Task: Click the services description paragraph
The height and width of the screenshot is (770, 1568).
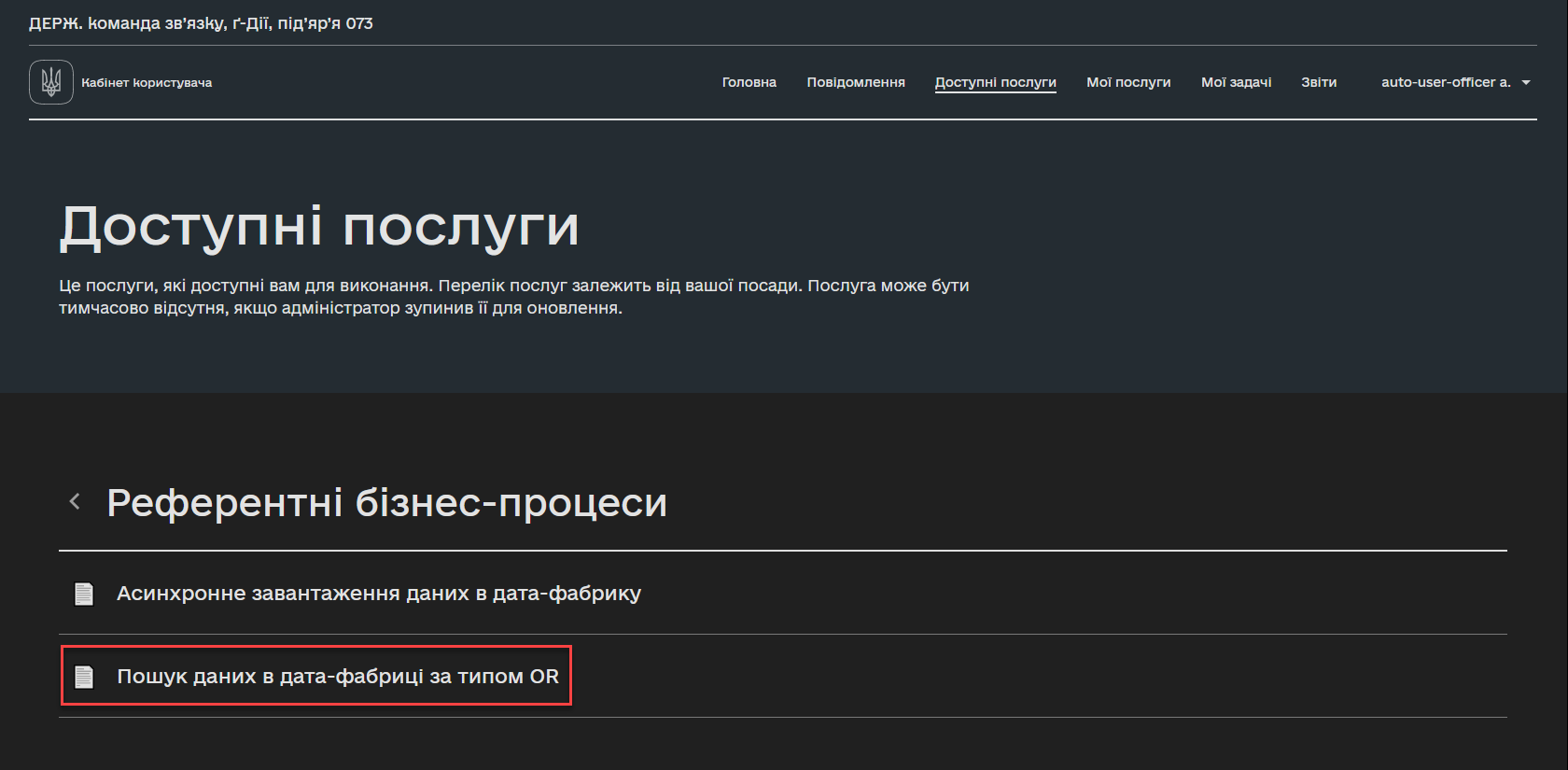Action: (513, 297)
